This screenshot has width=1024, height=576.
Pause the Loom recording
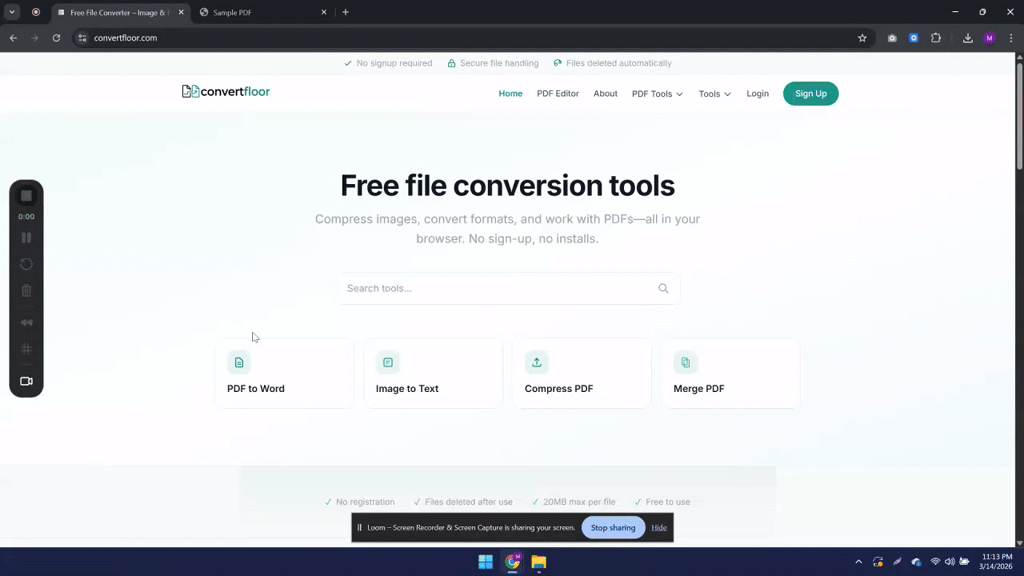(x=26, y=237)
